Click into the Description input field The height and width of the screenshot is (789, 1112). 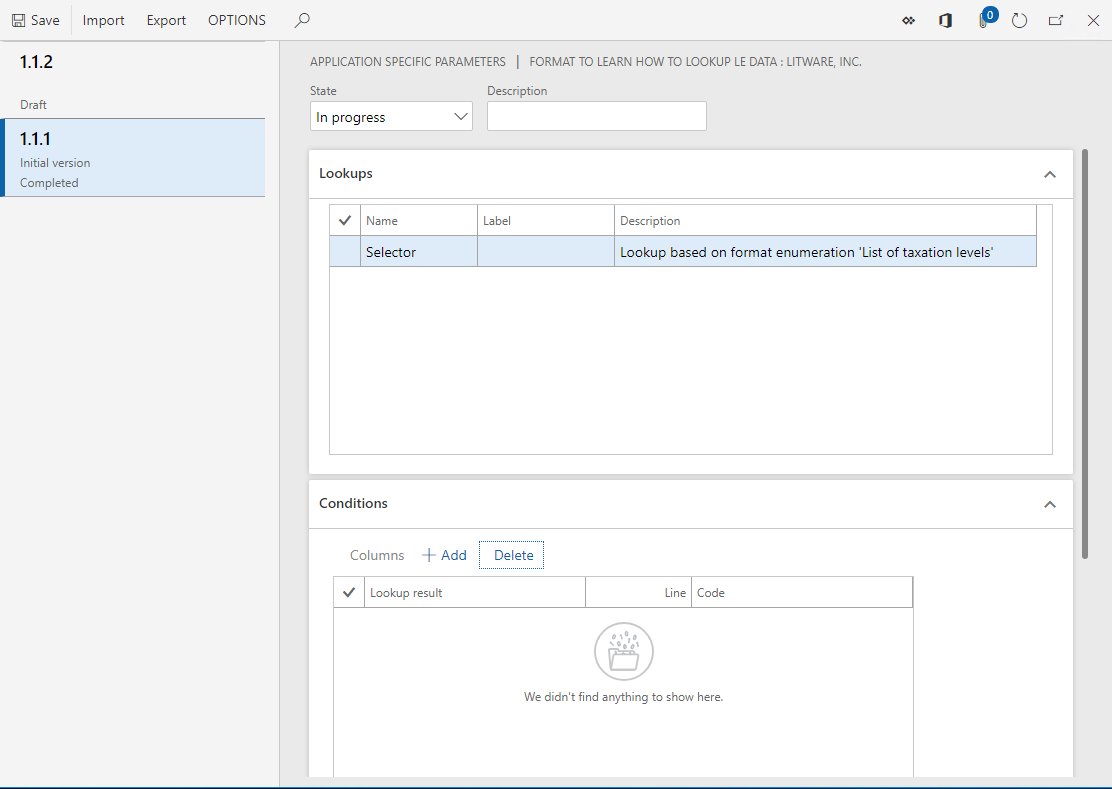click(x=596, y=116)
